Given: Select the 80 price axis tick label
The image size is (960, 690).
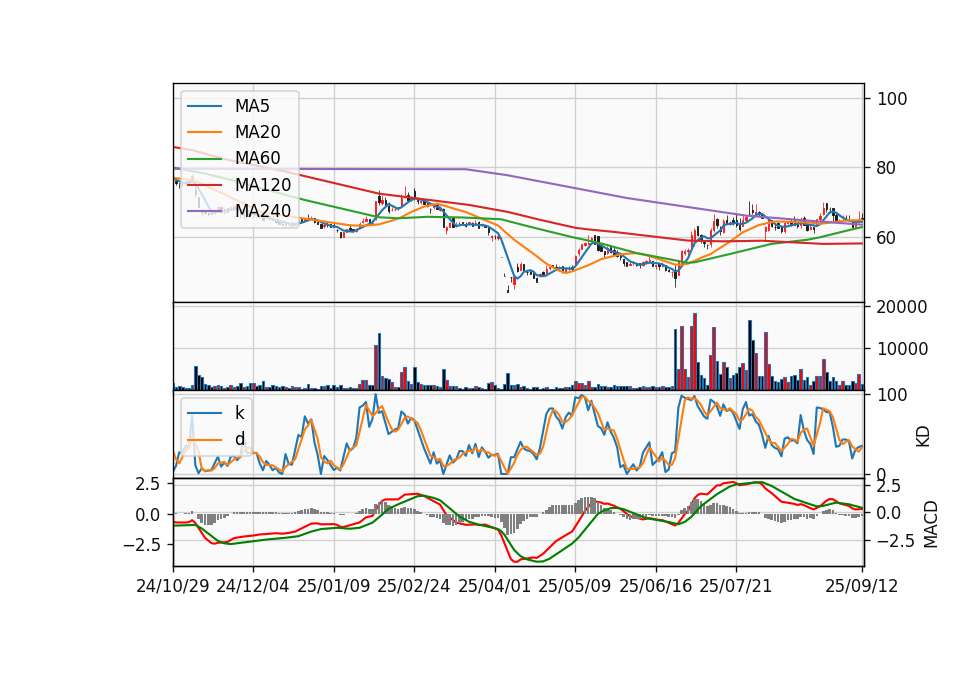Looking at the screenshot, I should click(887, 168).
